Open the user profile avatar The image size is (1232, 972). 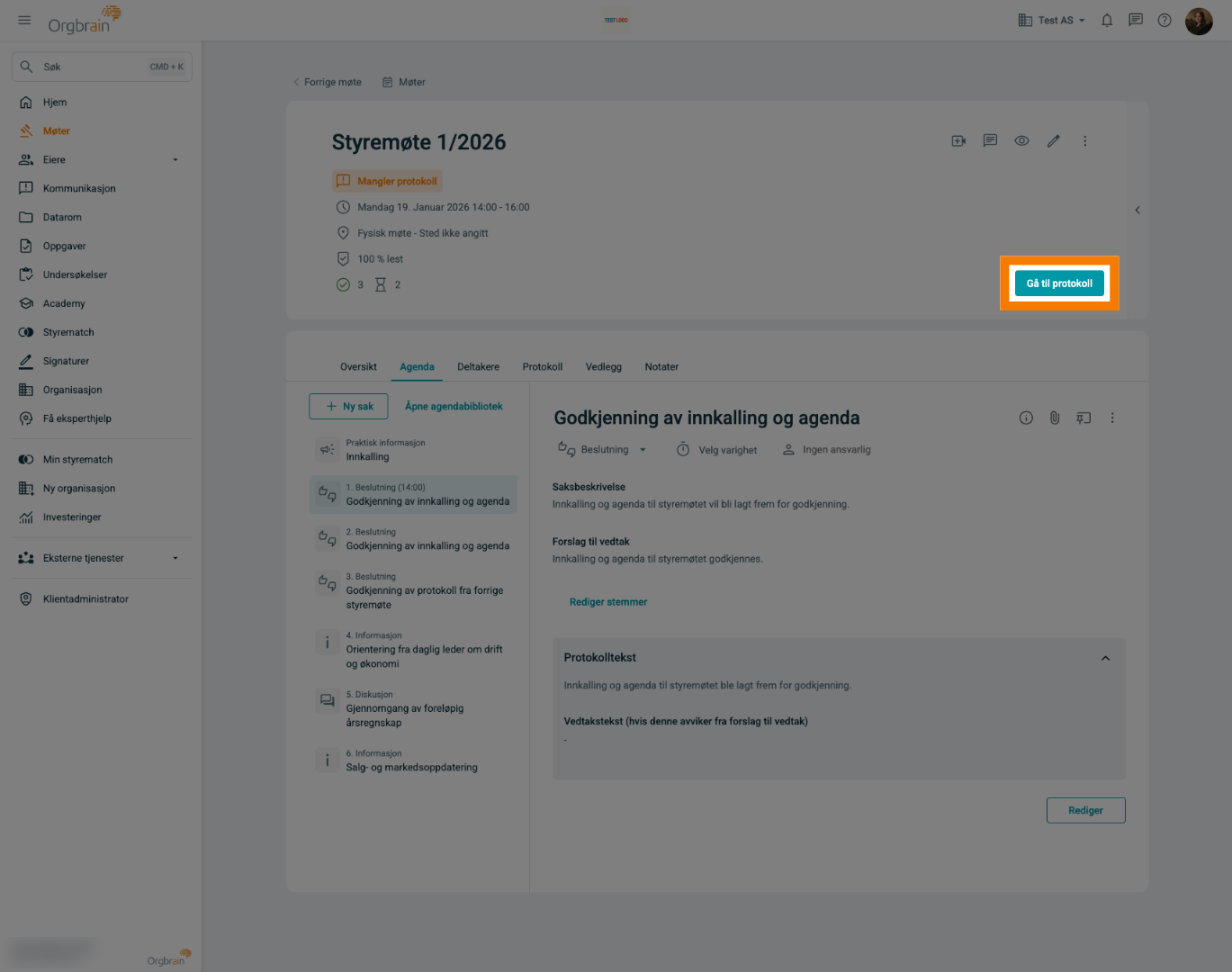click(x=1199, y=21)
